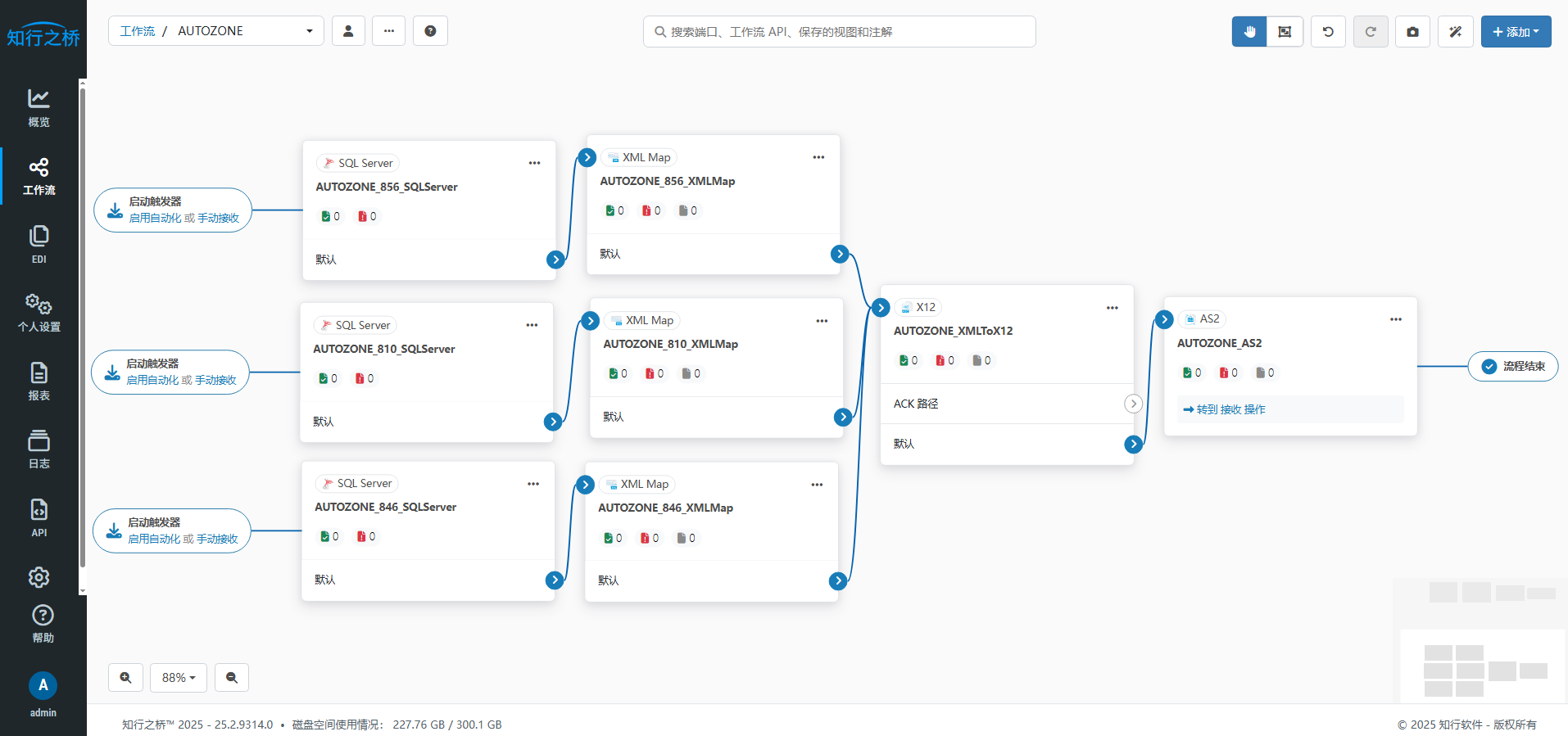Click input arrow of AUTOZONE_856_XMLMap
This screenshot has height=736, width=1568.
(x=587, y=157)
